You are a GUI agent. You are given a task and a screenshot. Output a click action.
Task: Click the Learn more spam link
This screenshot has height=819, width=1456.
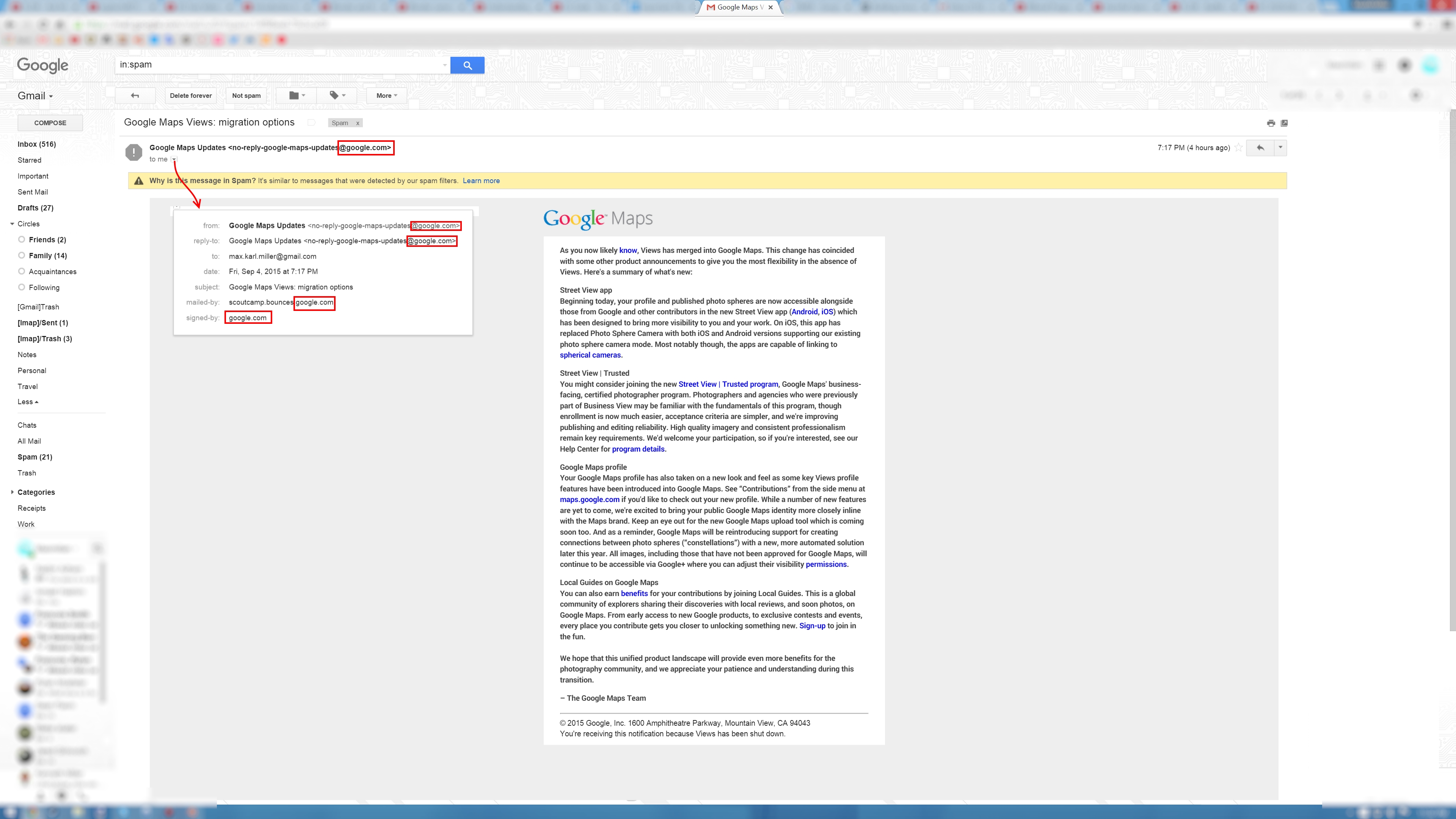(x=481, y=181)
